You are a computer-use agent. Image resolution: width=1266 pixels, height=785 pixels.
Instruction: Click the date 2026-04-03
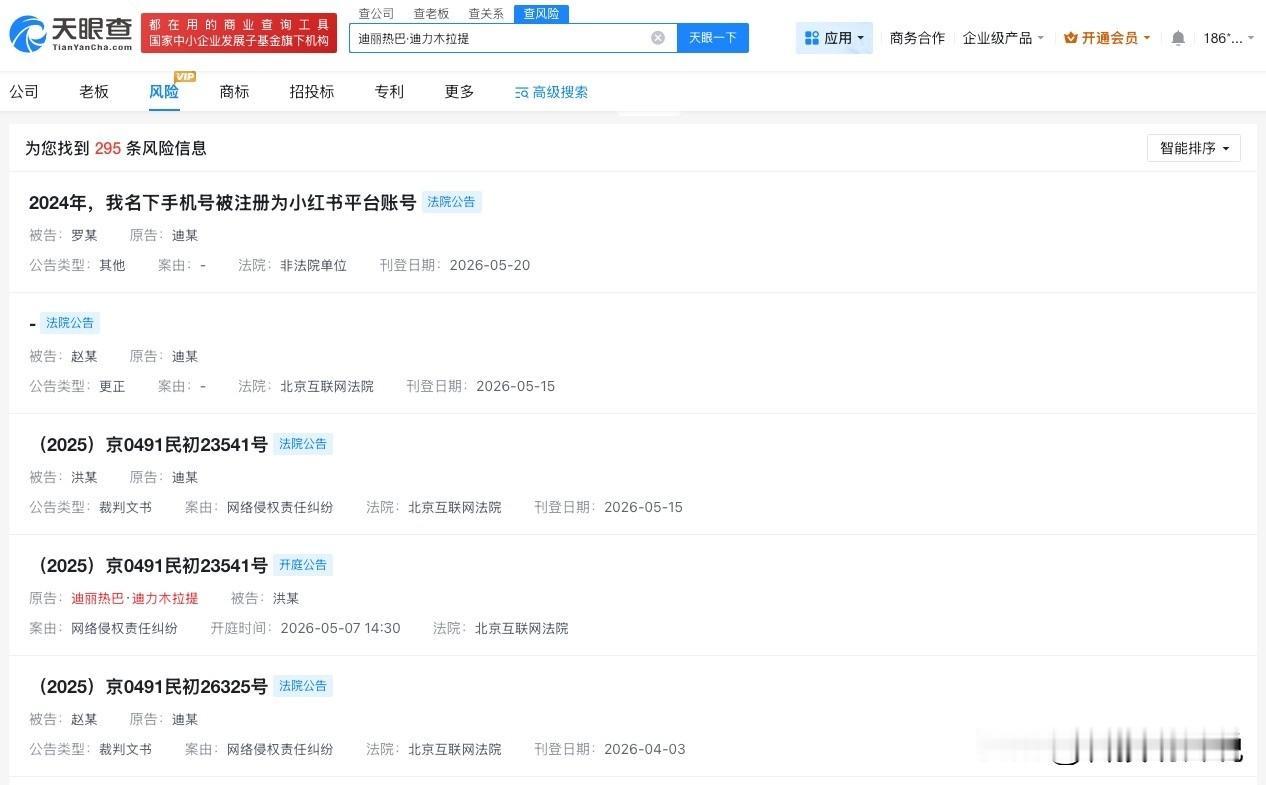[645, 749]
